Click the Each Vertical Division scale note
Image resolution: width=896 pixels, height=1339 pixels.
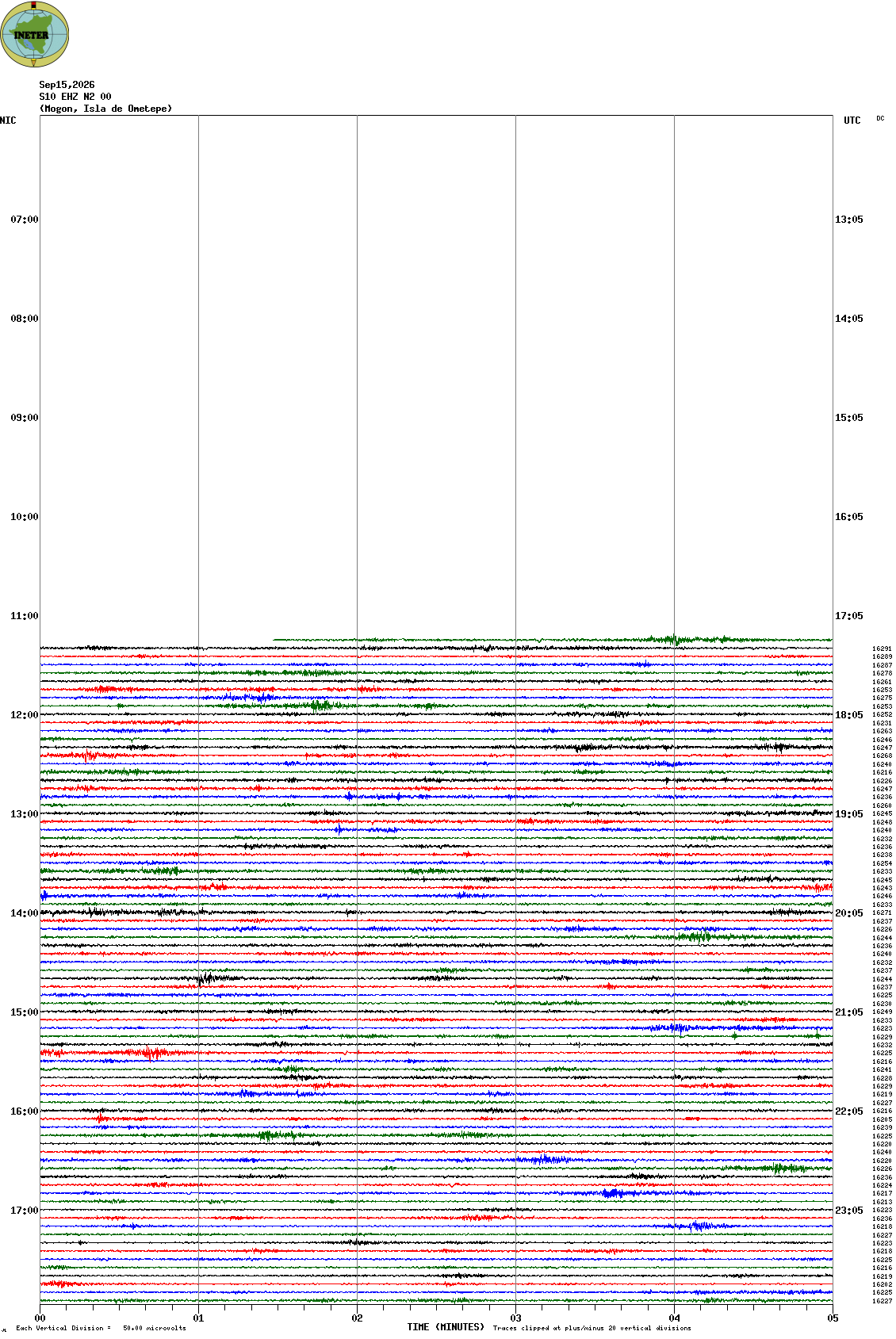(x=101, y=1328)
